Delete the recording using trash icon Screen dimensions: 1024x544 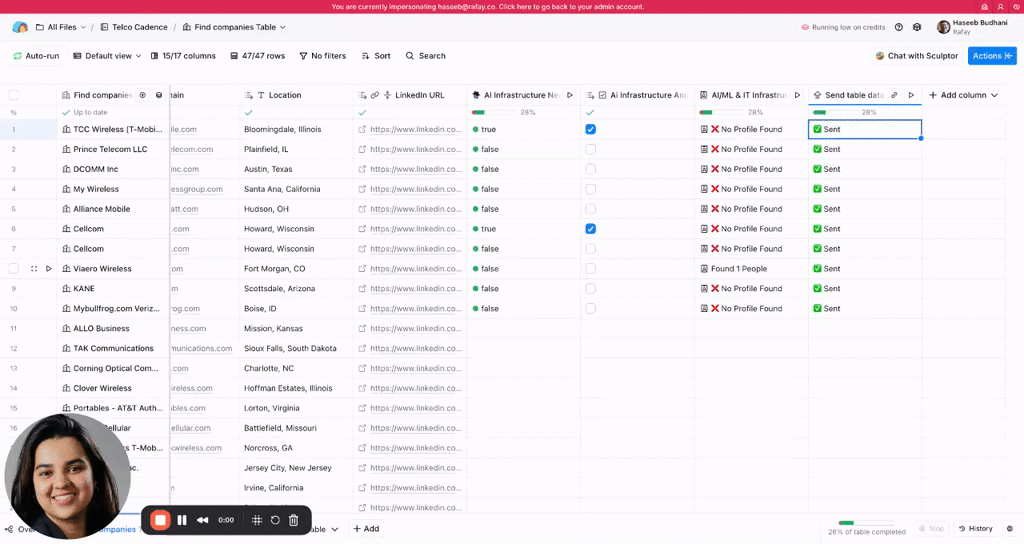point(293,520)
